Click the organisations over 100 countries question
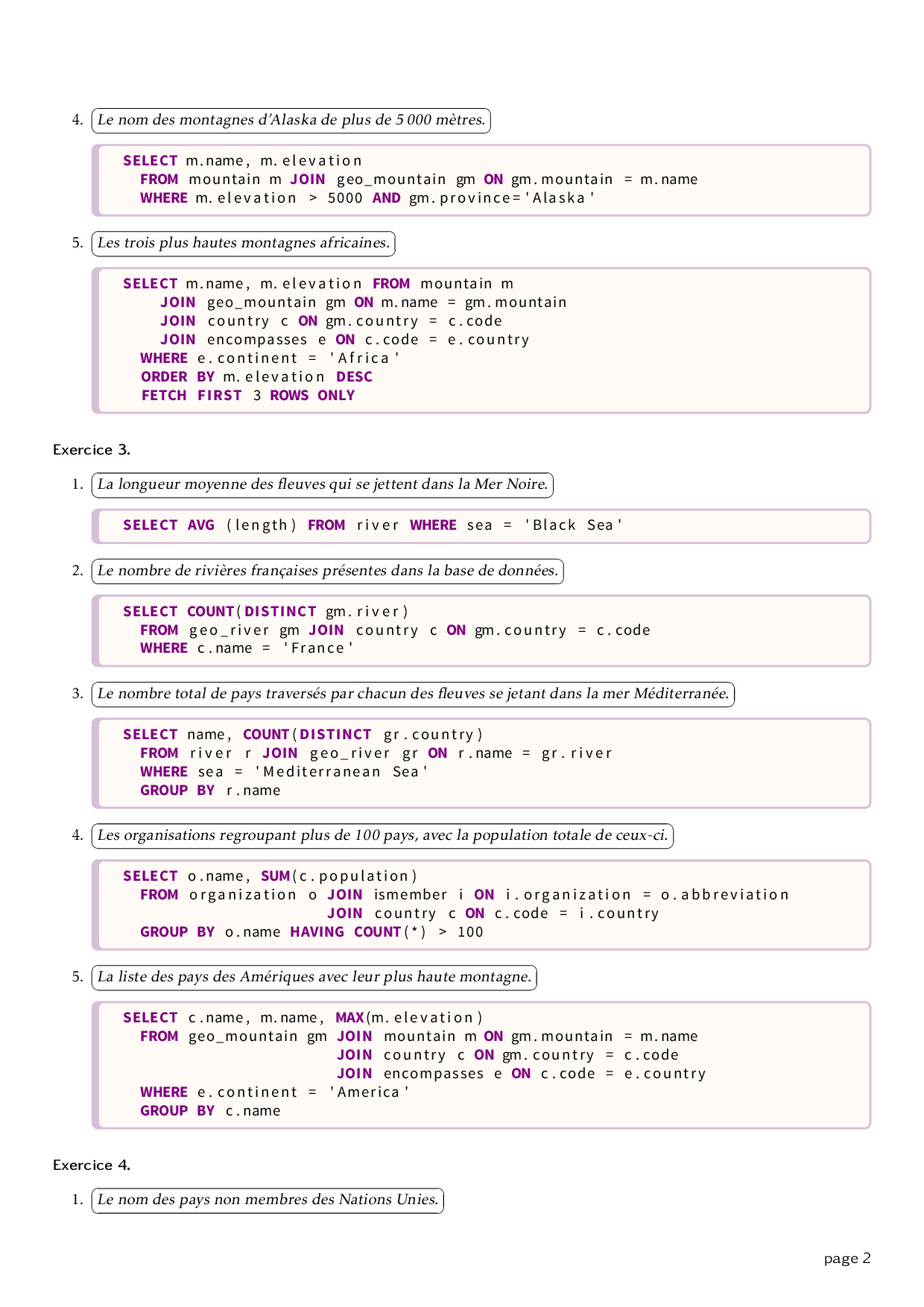The width and height of the screenshot is (924, 1307). [x=382, y=835]
